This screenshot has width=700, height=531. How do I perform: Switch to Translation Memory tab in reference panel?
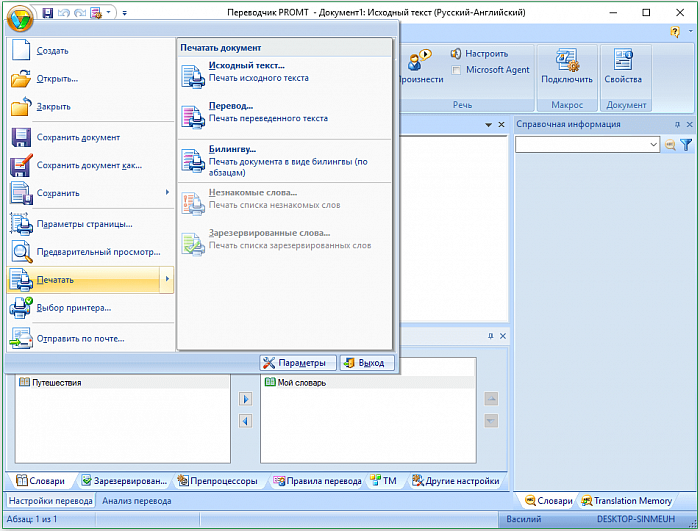point(626,501)
